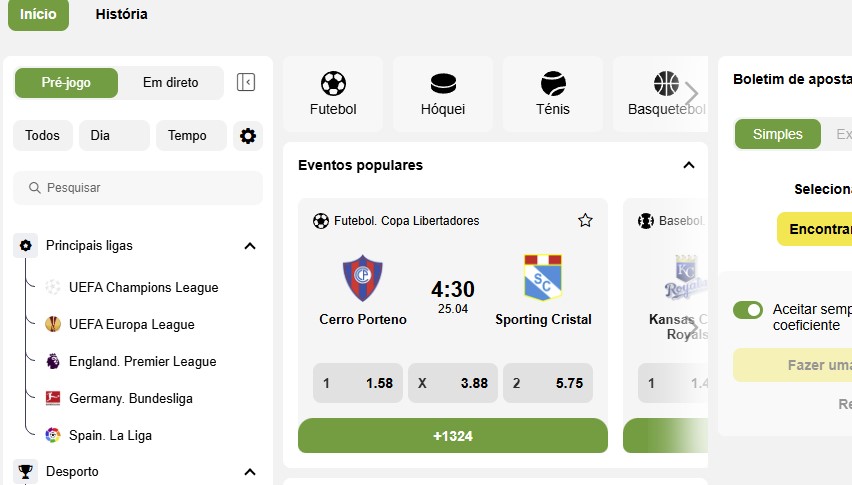Viewport: 852px width, 485px height.
Task: Choose the Hóquei puck icon
Action: tap(443, 84)
